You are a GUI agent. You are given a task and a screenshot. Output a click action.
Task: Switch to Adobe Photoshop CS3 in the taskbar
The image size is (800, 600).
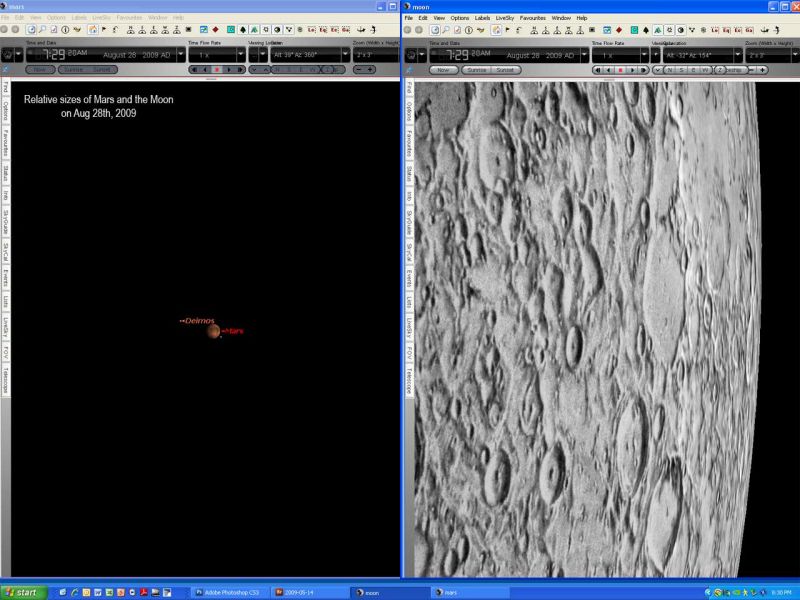(x=228, y=593)
